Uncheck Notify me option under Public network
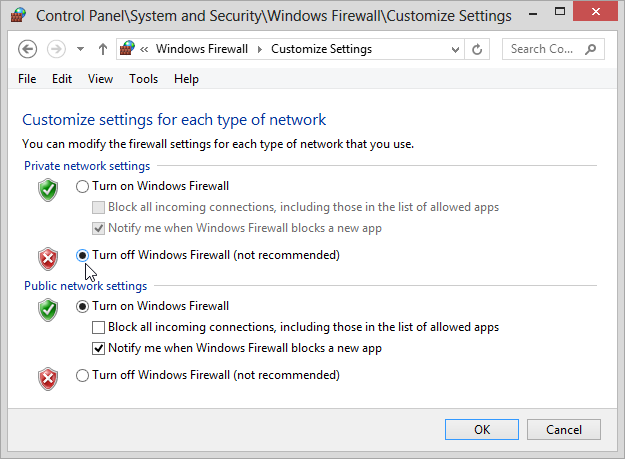The width and height of the screenshot is (625, 459). pyautogui.click(x=98, y=349)
